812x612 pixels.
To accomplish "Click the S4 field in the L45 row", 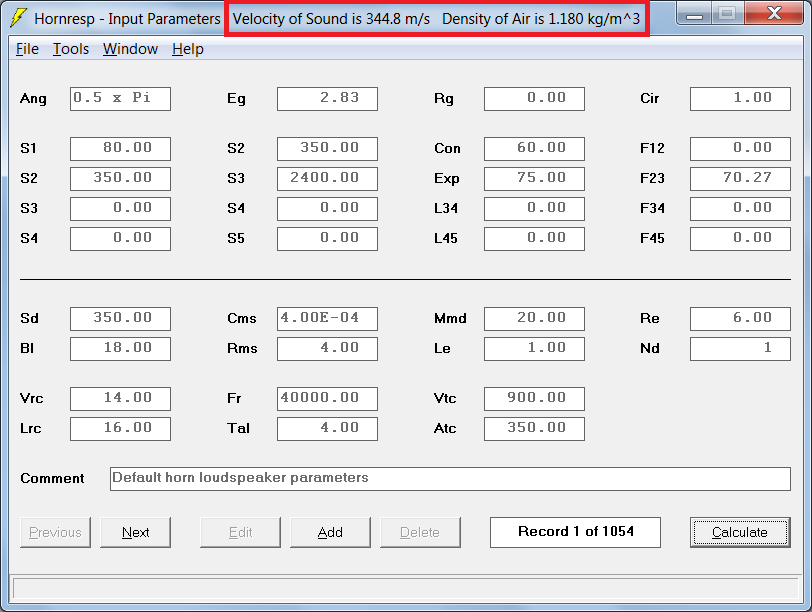I will click(x=120, y=239).
